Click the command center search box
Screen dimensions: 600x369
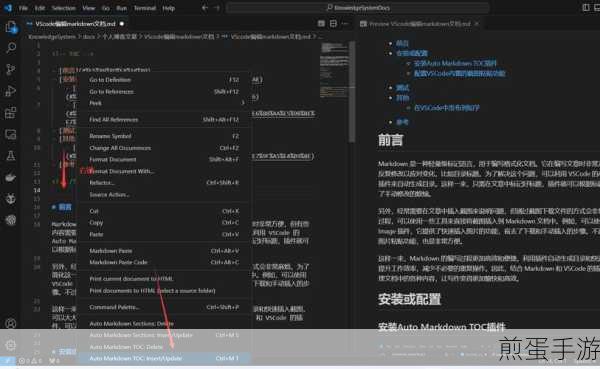coord(358,8)
